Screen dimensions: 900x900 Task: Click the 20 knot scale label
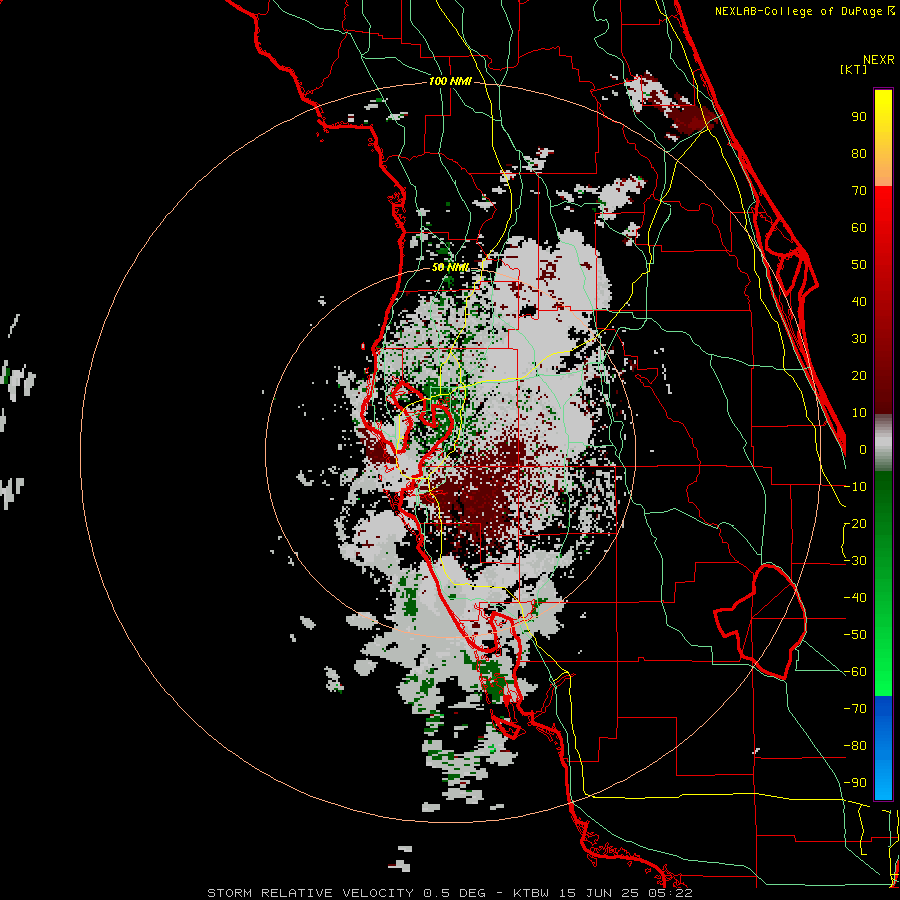pos(859,376)
